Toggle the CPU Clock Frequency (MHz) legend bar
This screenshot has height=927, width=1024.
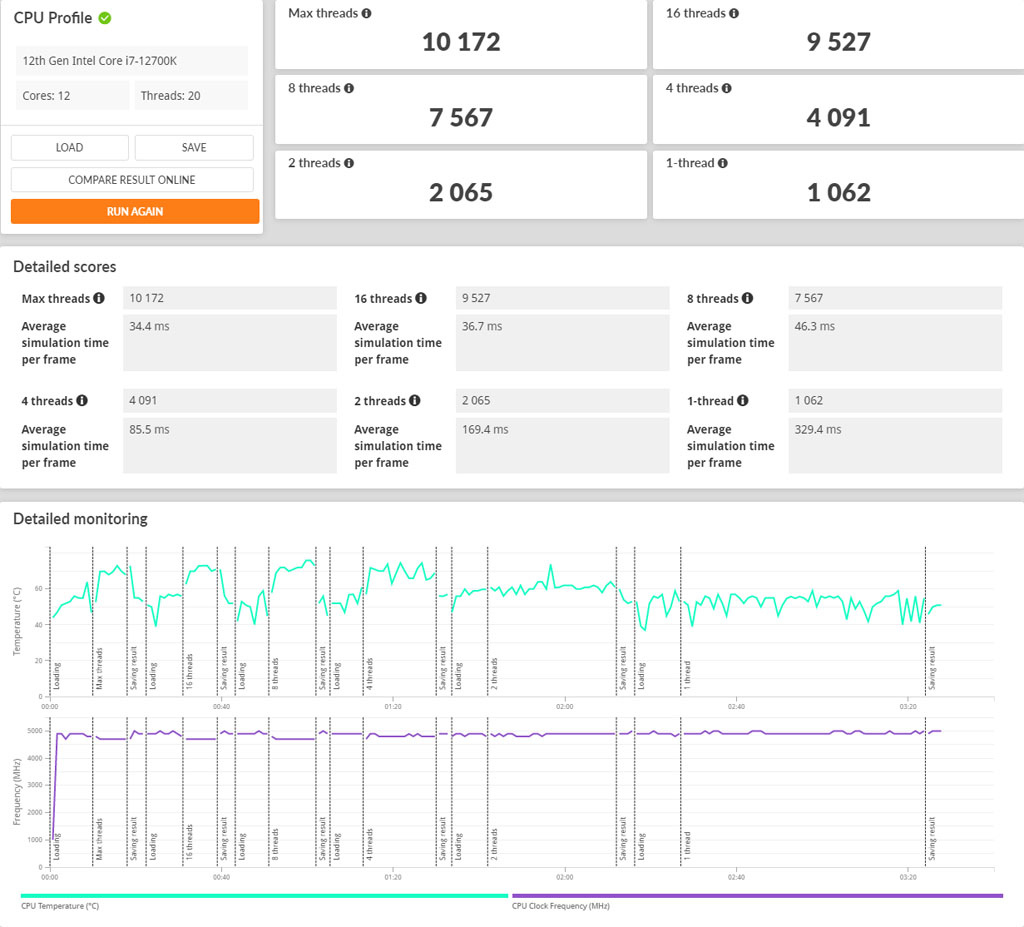(x=758, y=896)
